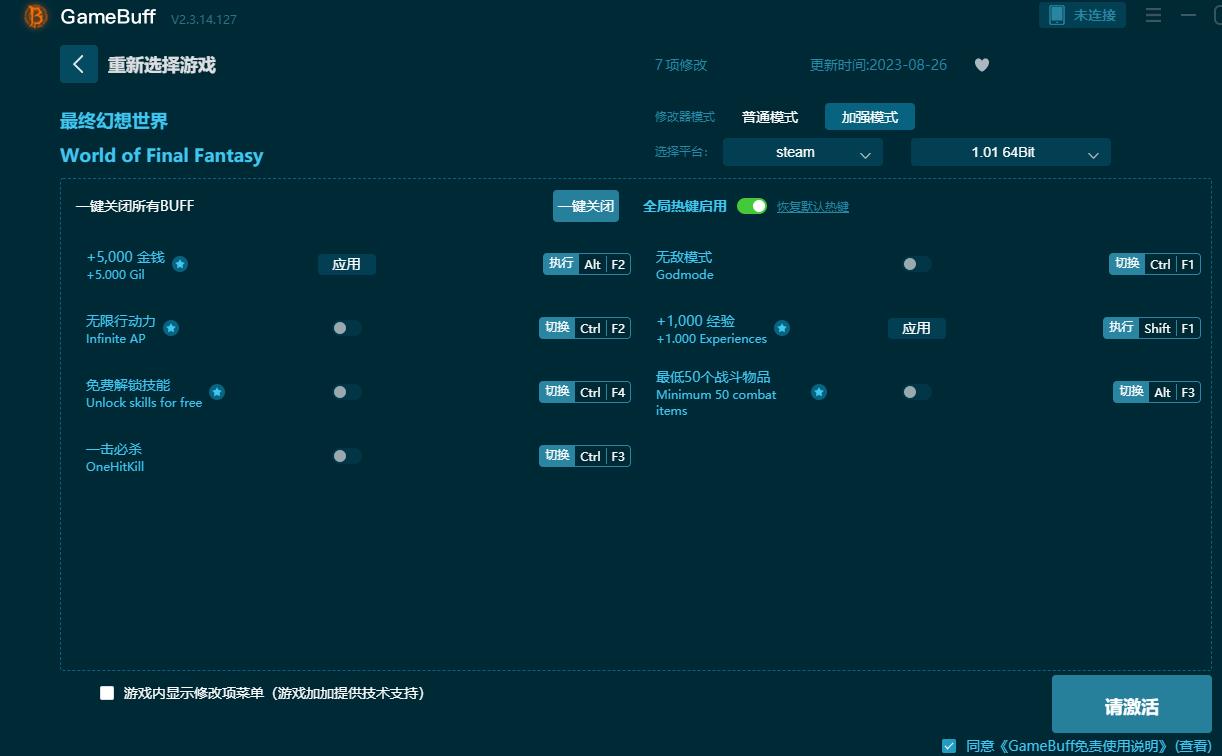
Task: Switch to 普通模式
Action: click(770, 116)
